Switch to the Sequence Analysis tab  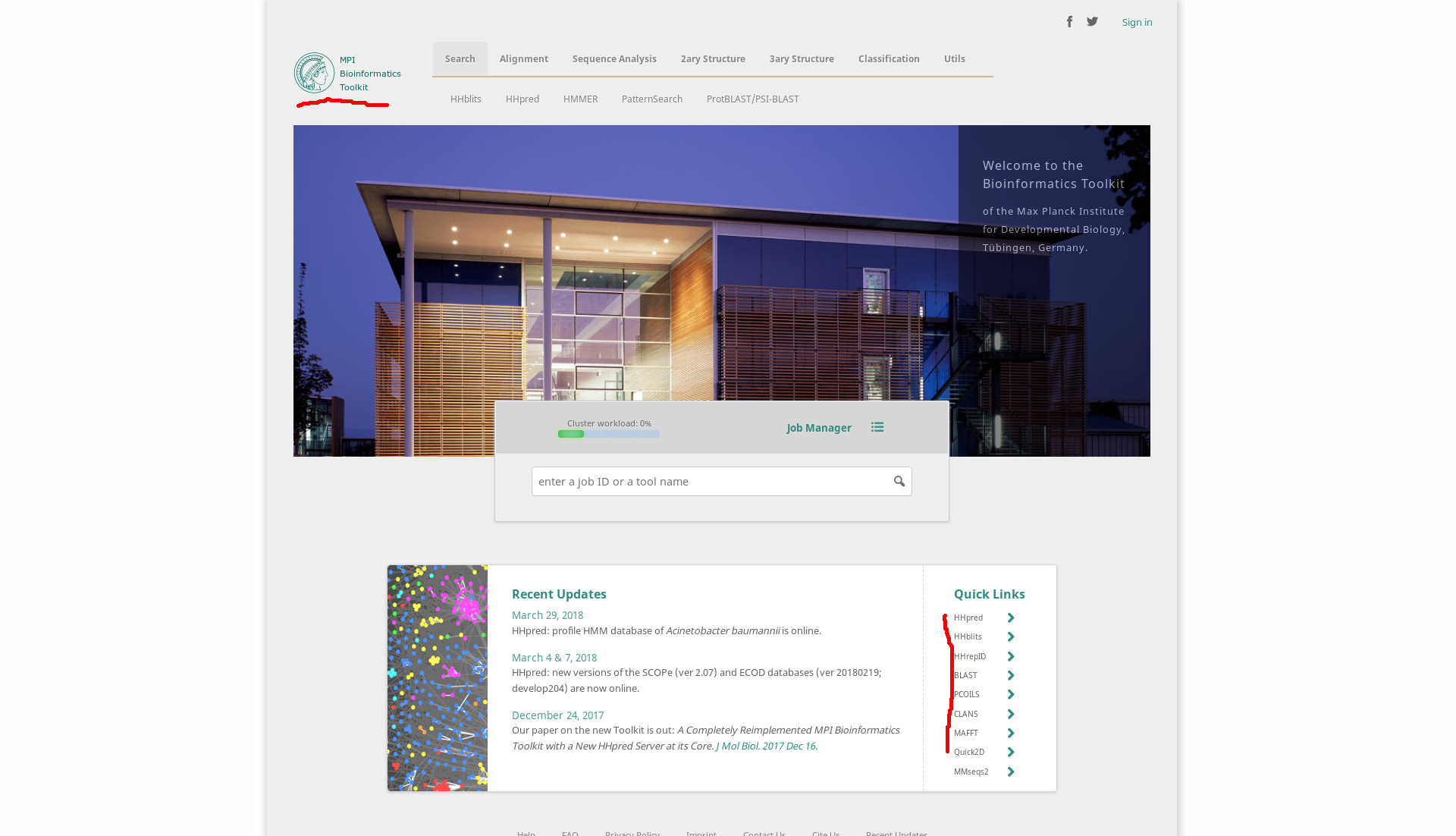click(614, 59)
